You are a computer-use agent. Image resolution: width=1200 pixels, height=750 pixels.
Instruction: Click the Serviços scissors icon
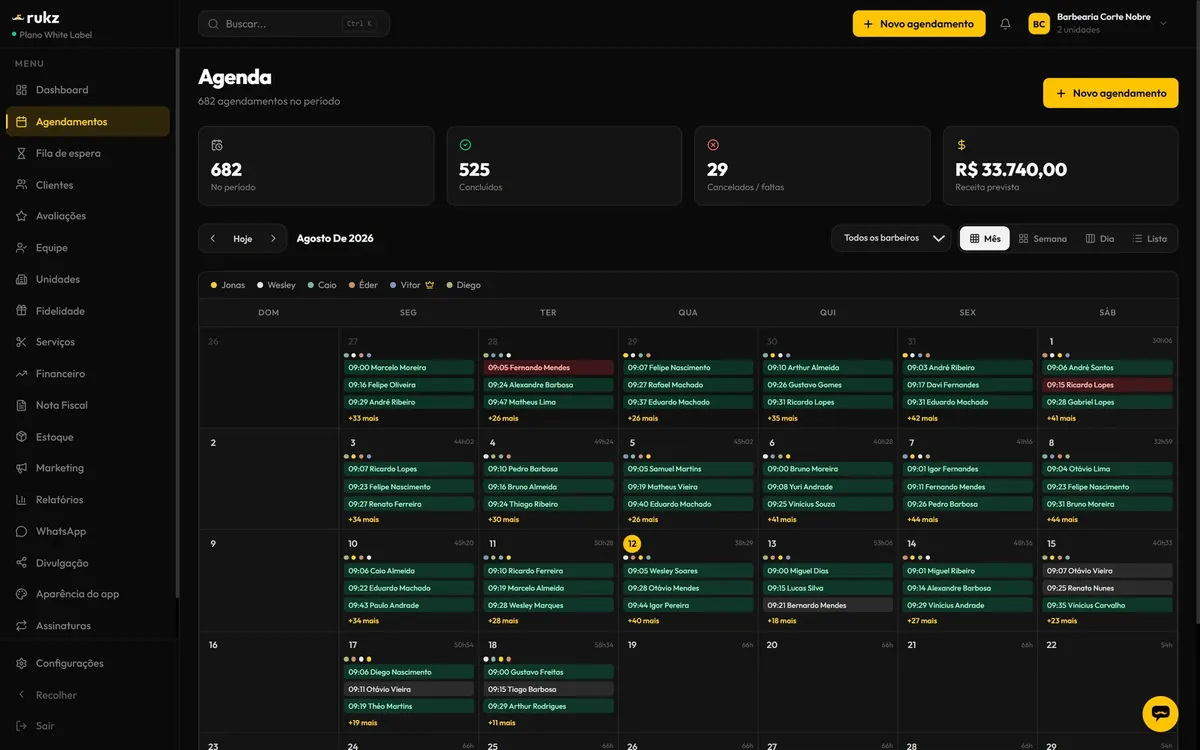tap(22, 342)
